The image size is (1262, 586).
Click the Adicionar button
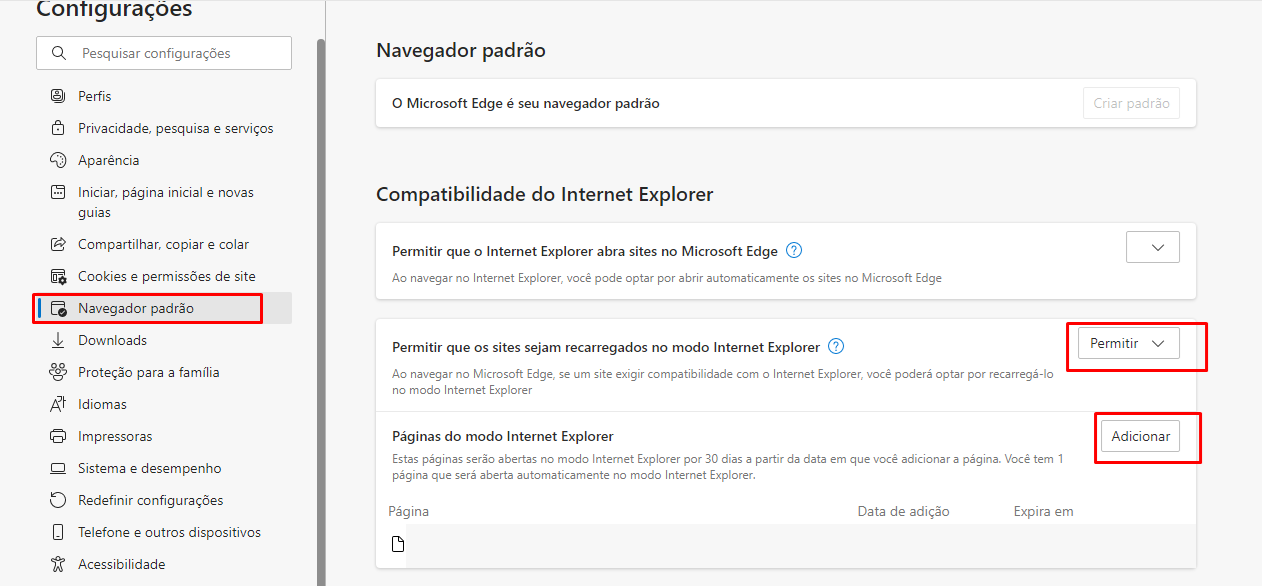tap(1140, 437)
